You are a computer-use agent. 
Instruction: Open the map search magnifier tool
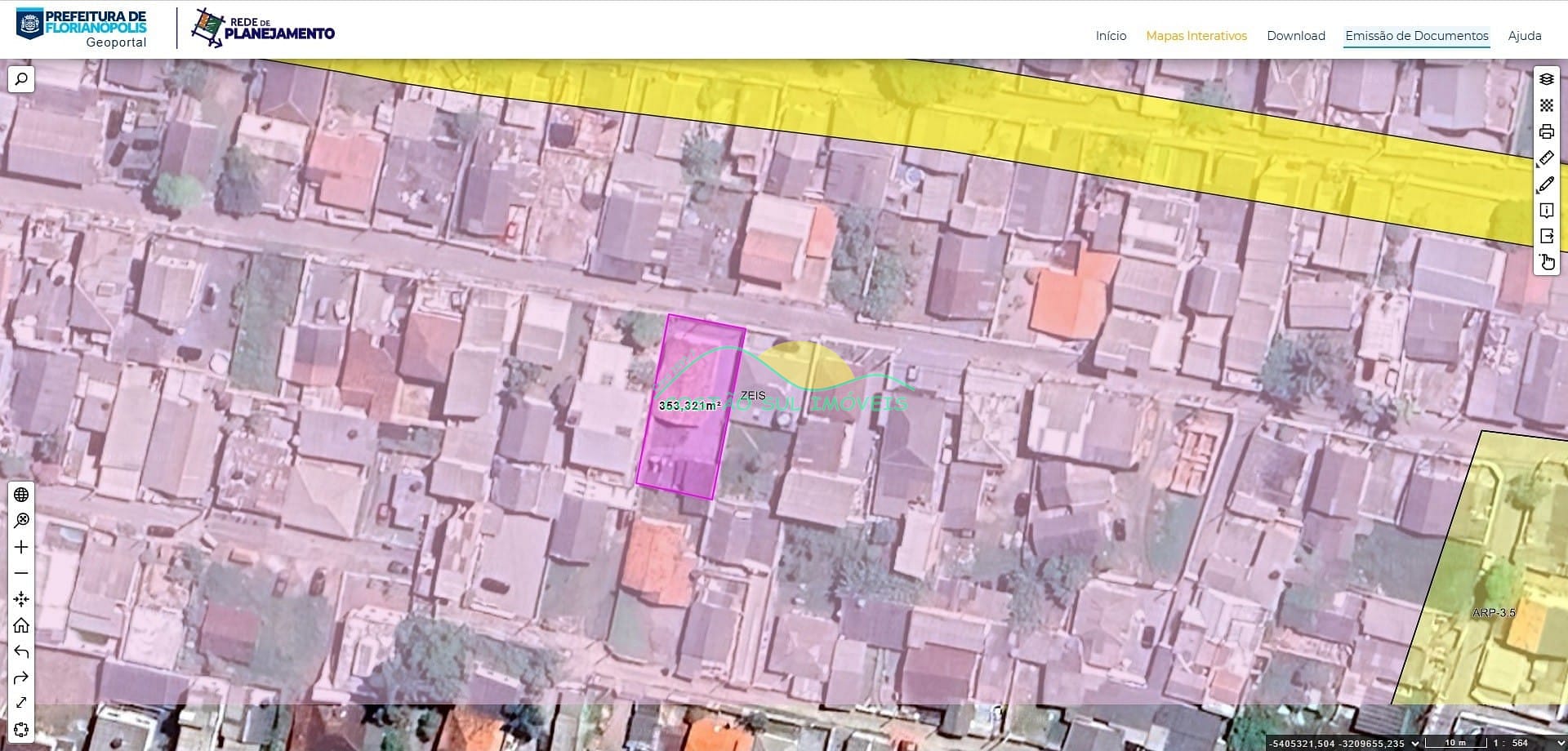point(21,79)
